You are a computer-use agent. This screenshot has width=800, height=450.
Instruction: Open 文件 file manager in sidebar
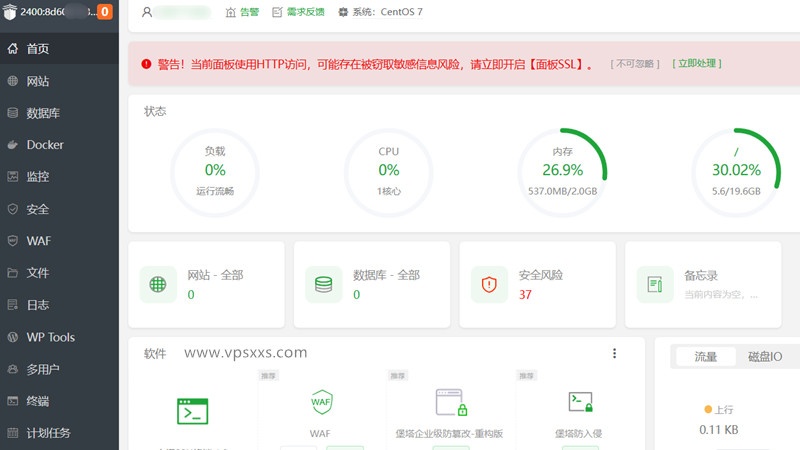point(38,273)
